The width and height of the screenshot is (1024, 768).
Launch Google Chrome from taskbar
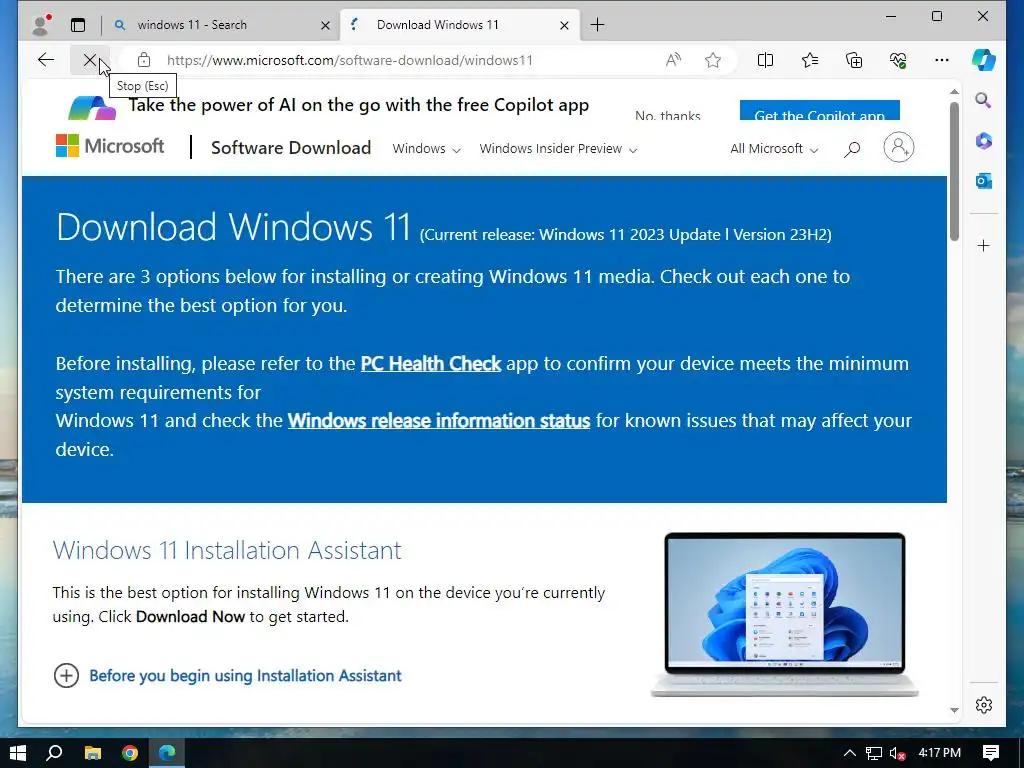(x=130, y=753)
